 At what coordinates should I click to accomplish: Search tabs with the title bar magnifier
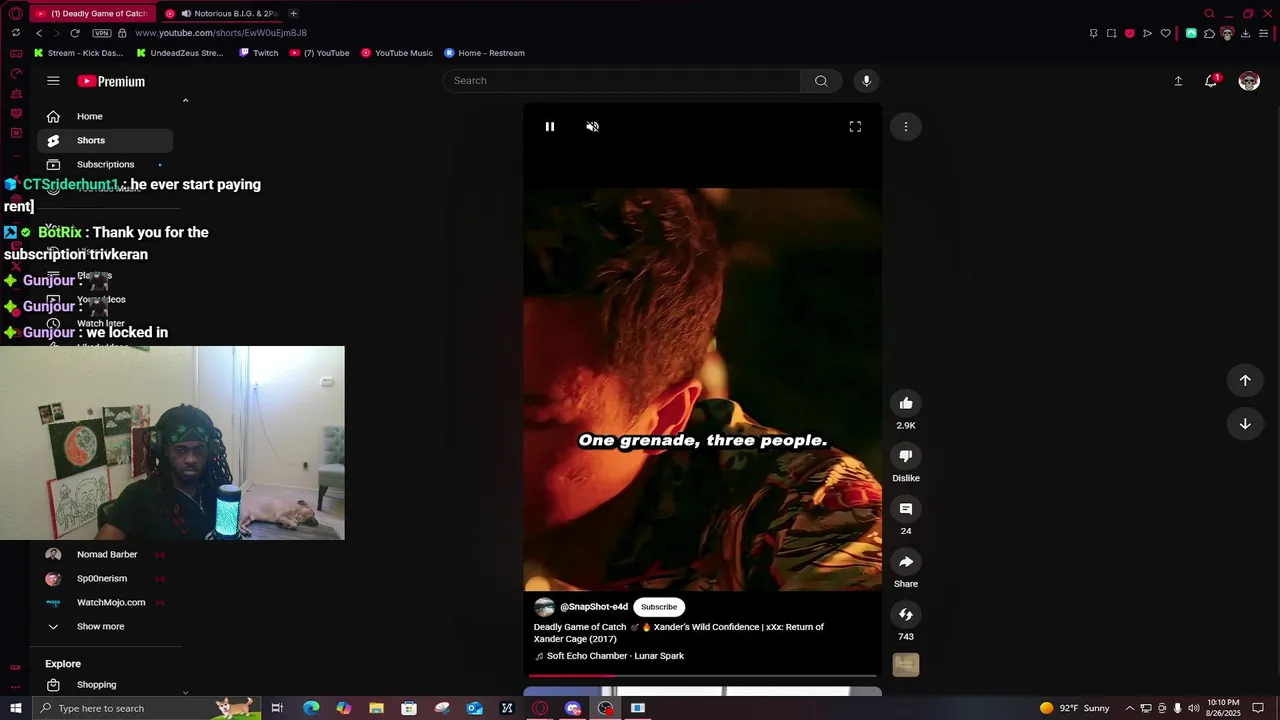[1209, 13]
